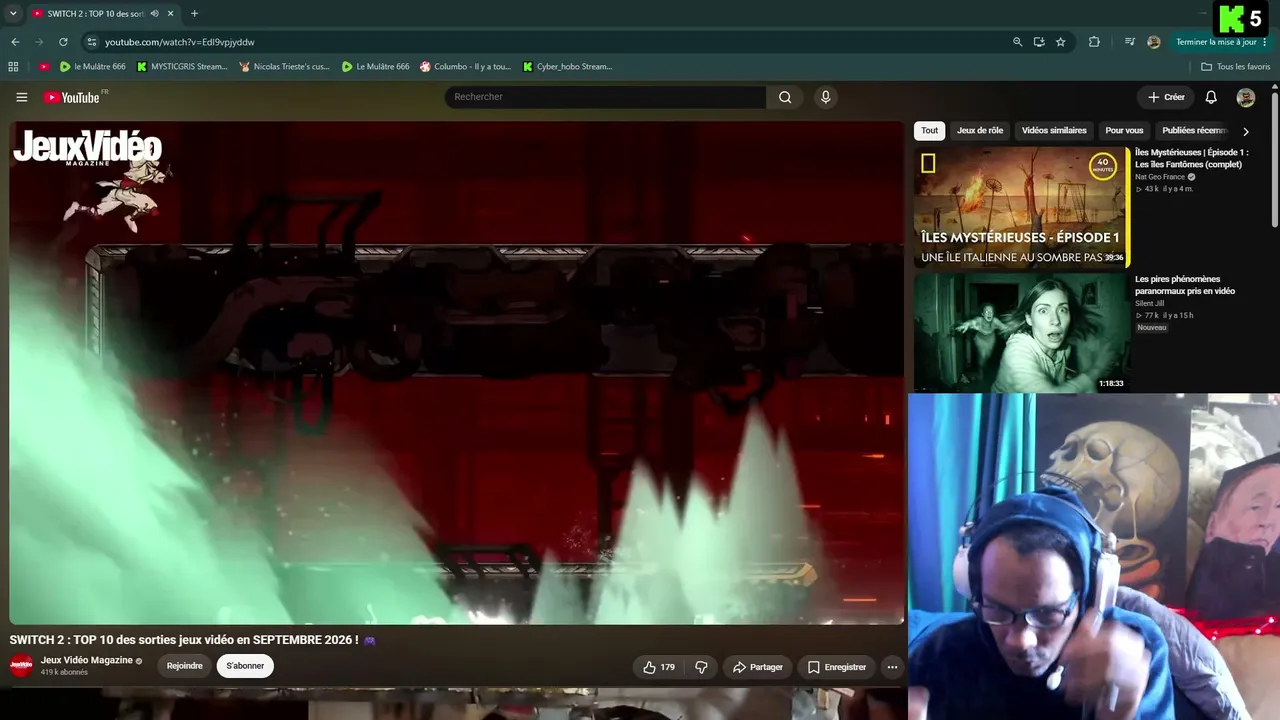The width and height of the screenshot is (1280, 720).
Task: Open the Créer menu
Action: click(x=1166, y=97)
